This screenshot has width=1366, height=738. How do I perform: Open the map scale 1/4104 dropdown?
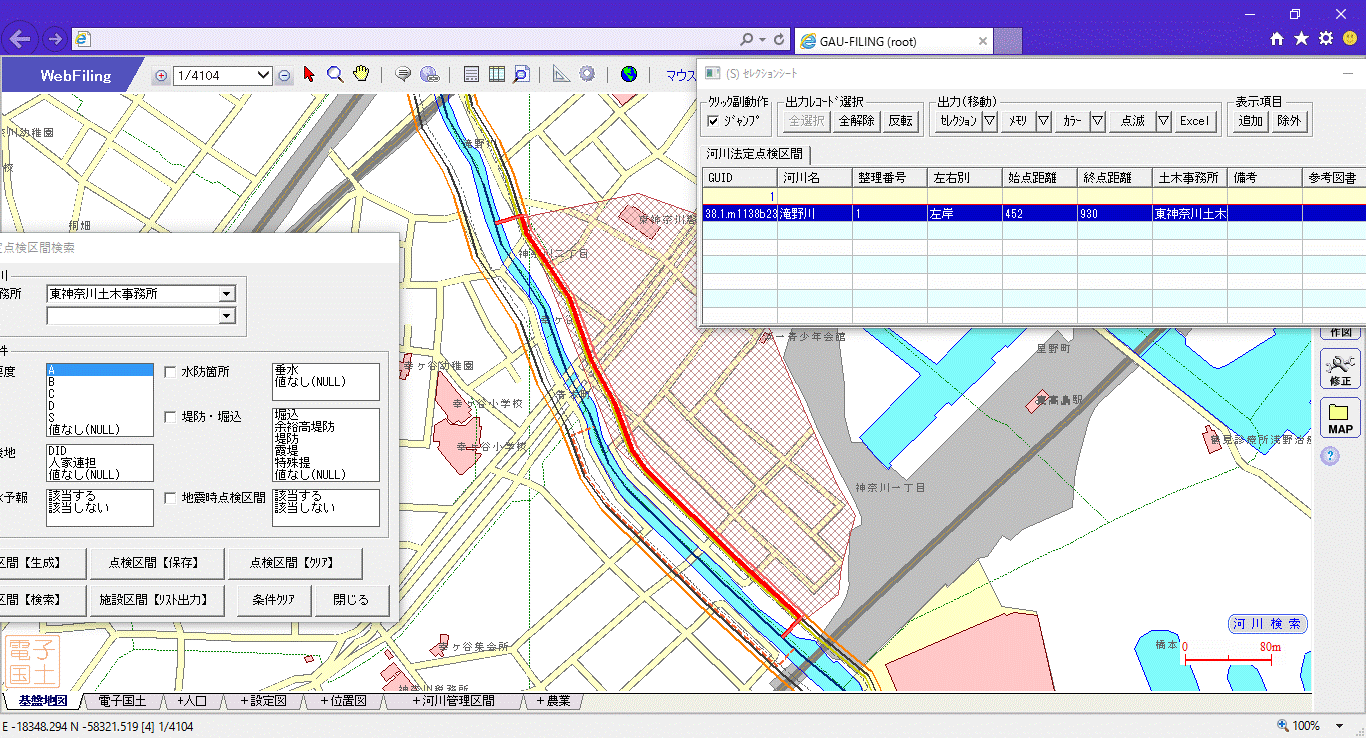pos(264,75)
